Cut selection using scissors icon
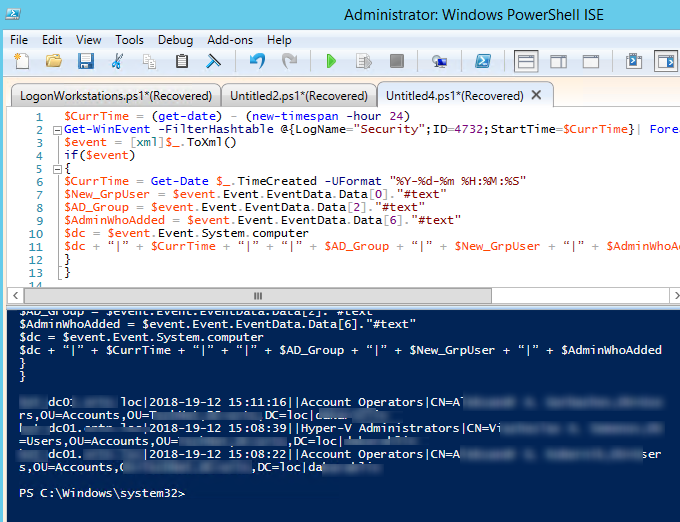The image size is (680, 522). coord(117,61)
